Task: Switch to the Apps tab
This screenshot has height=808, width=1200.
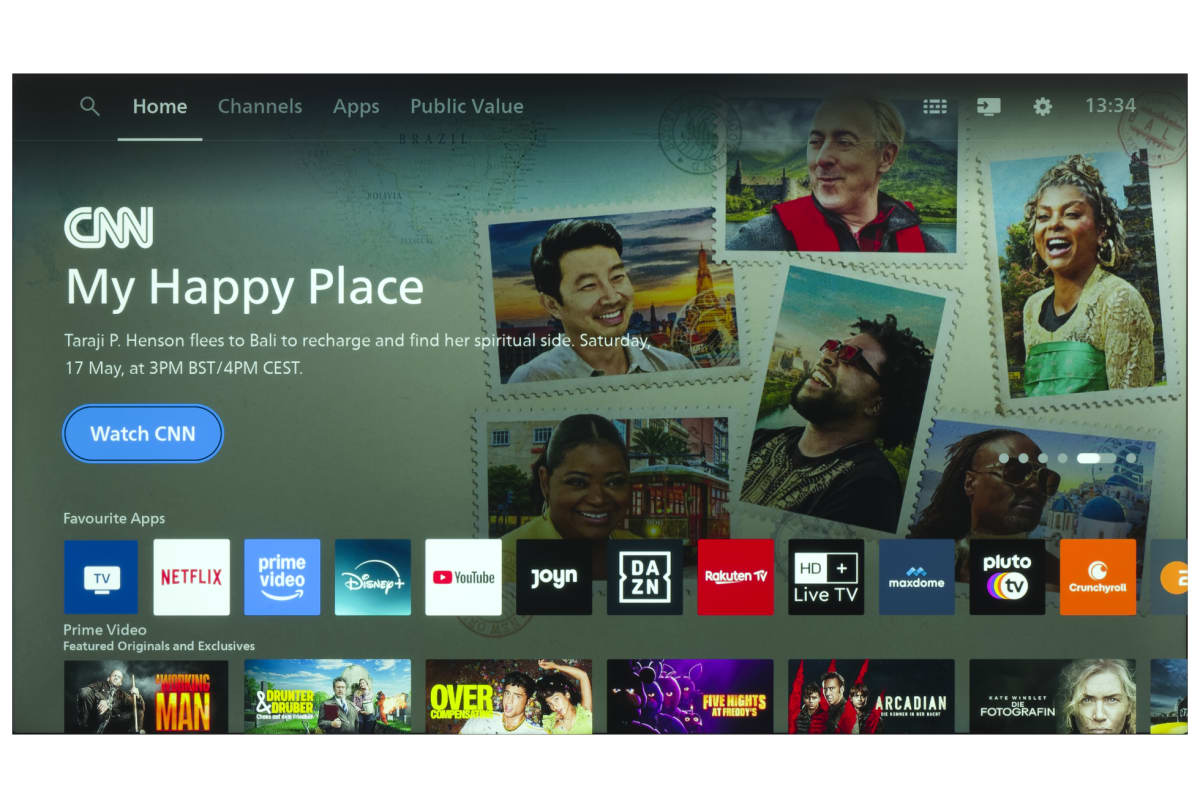Action: (356, 106)
